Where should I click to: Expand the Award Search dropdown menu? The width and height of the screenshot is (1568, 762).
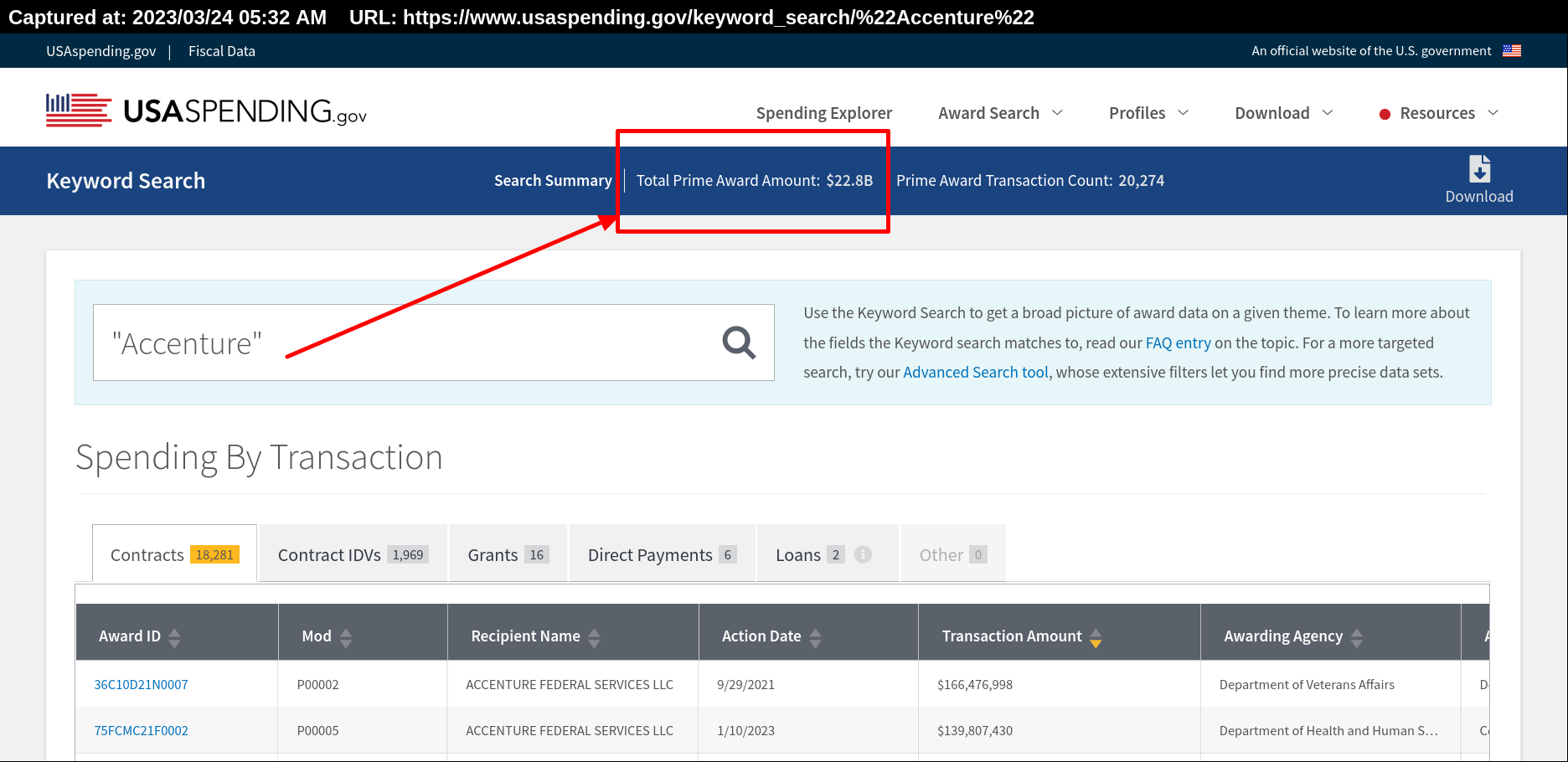[x=1000, y=113]
